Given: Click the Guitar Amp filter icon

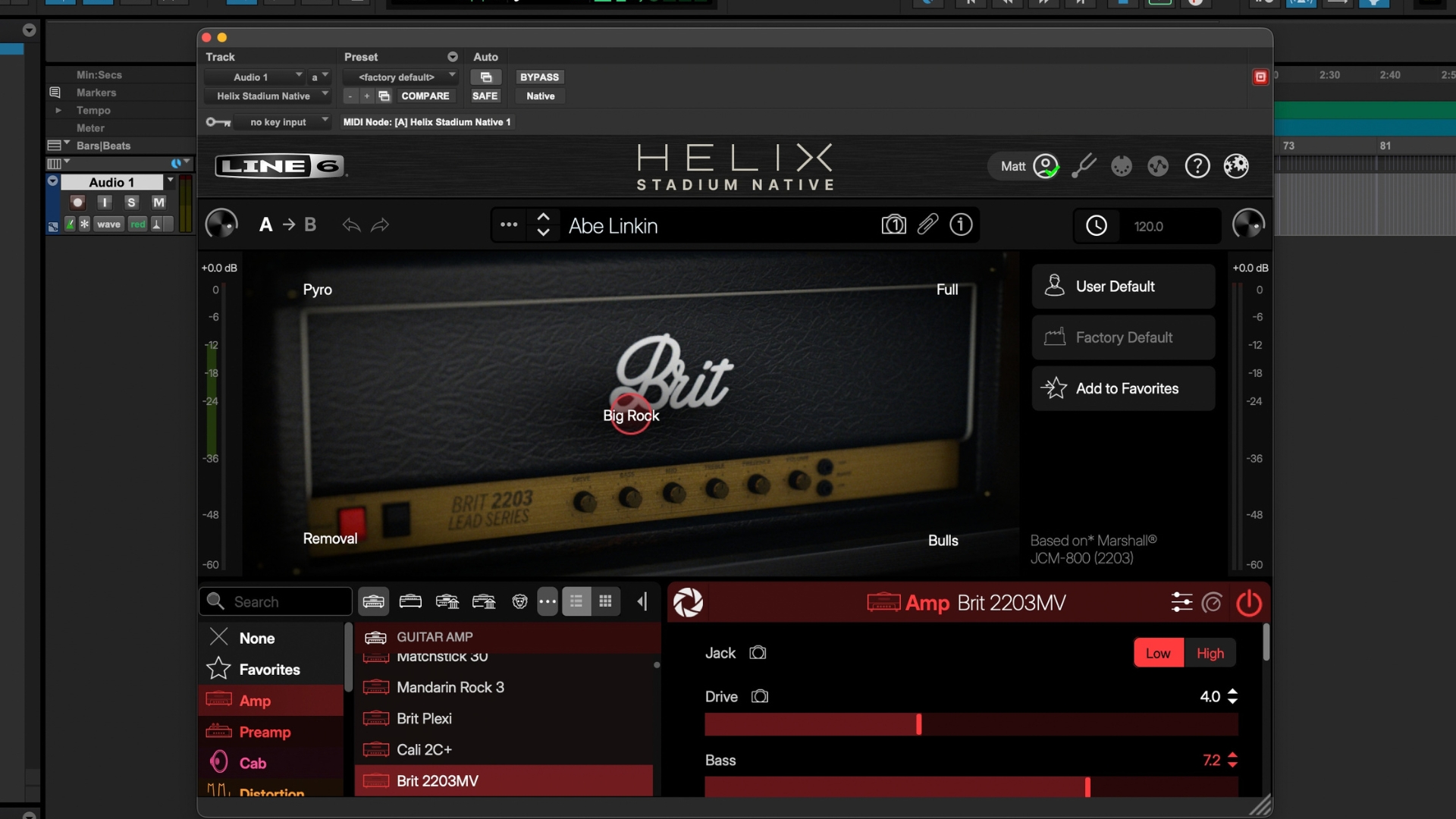Looking at the screenshot, I should (x=374, y=602).
